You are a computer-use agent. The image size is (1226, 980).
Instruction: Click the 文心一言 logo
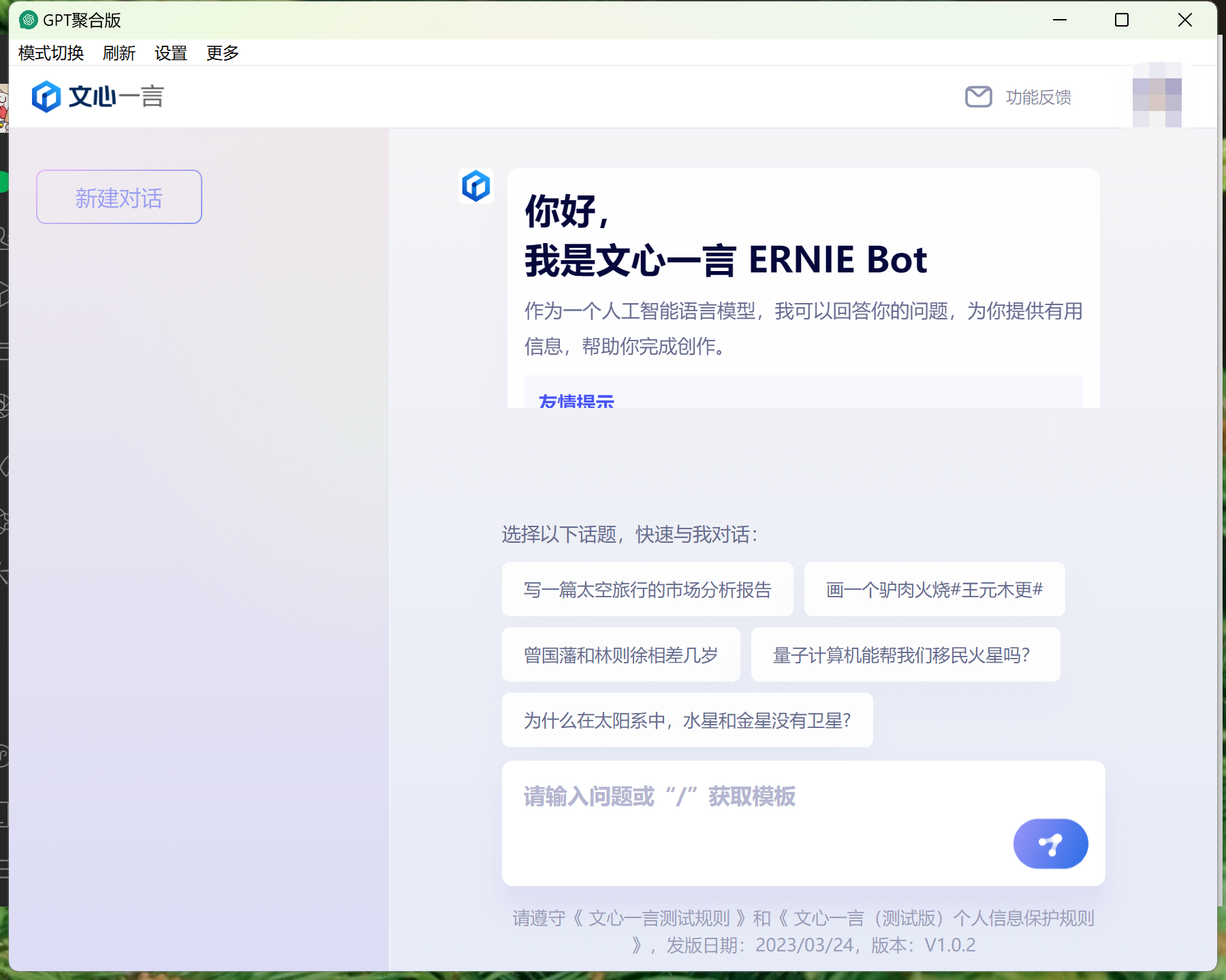(97, 96)
